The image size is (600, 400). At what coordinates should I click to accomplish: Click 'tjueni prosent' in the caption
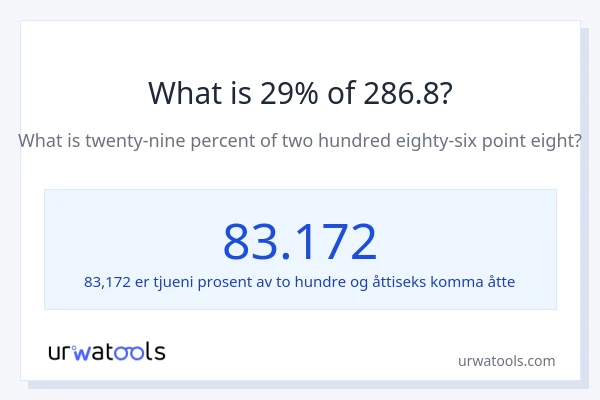pyautogui.click(x=203, y=282)
